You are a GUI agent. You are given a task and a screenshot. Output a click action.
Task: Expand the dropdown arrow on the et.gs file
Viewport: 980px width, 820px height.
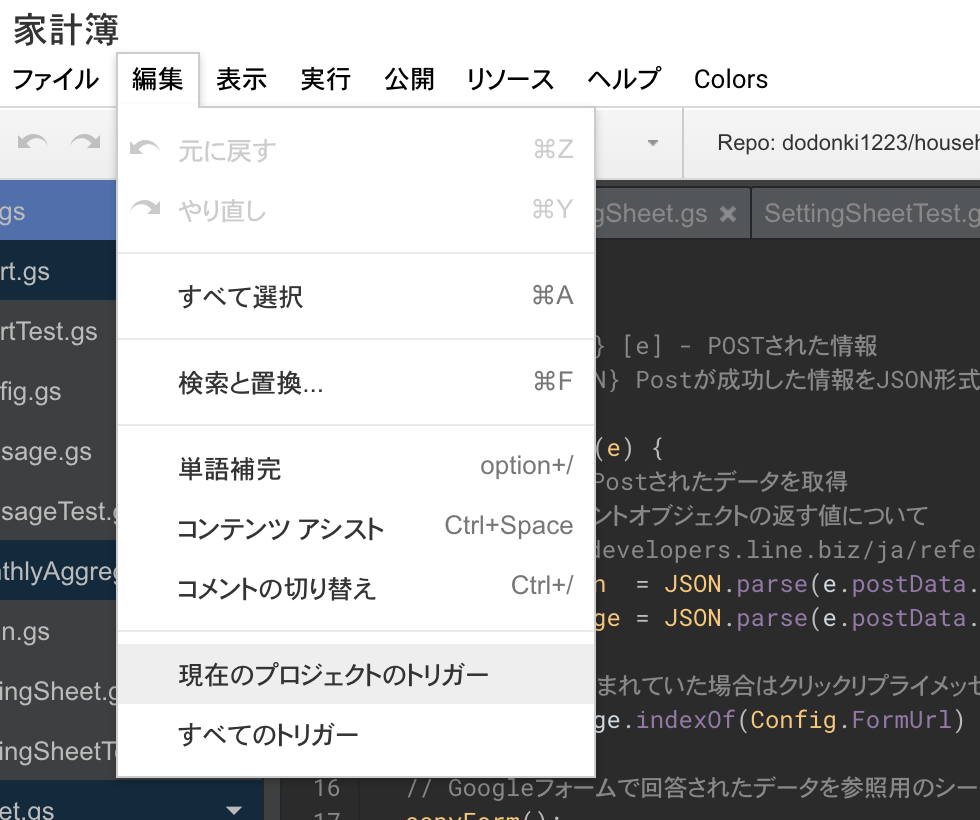tap(234, 809)
